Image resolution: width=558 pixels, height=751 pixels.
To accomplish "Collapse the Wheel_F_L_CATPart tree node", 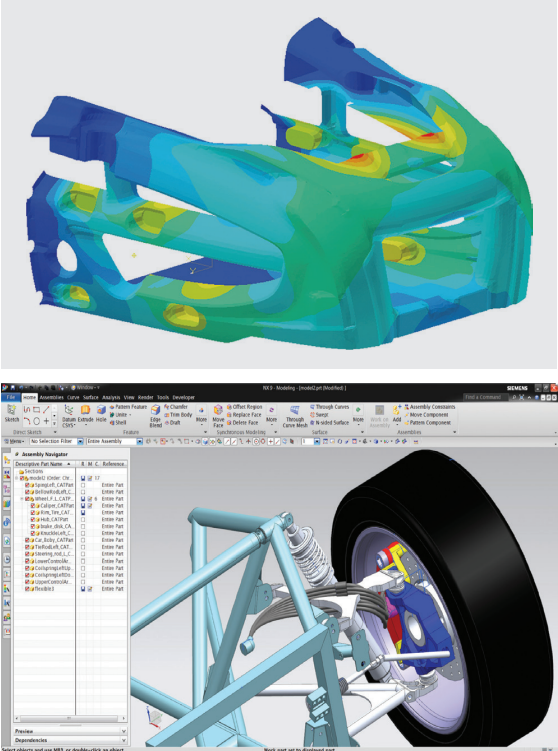I will tap(22, 499).
